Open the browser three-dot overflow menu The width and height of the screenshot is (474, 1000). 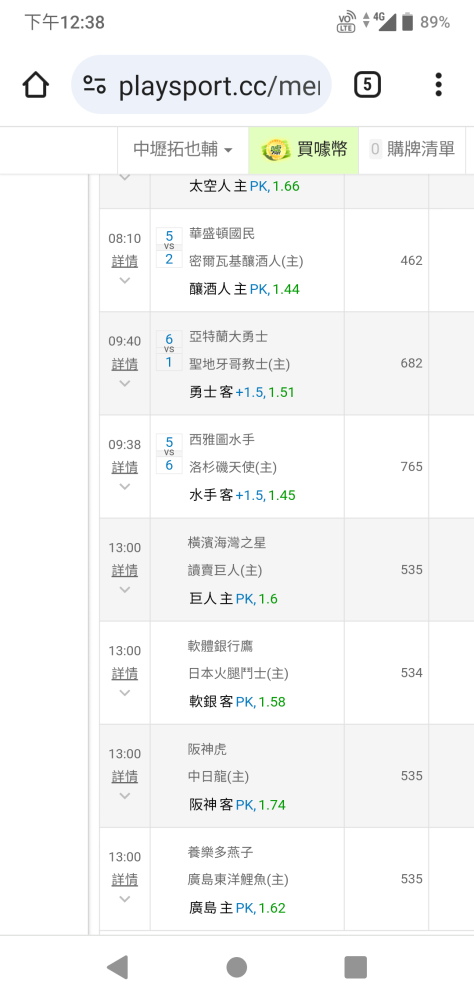[x=438, y=85]
